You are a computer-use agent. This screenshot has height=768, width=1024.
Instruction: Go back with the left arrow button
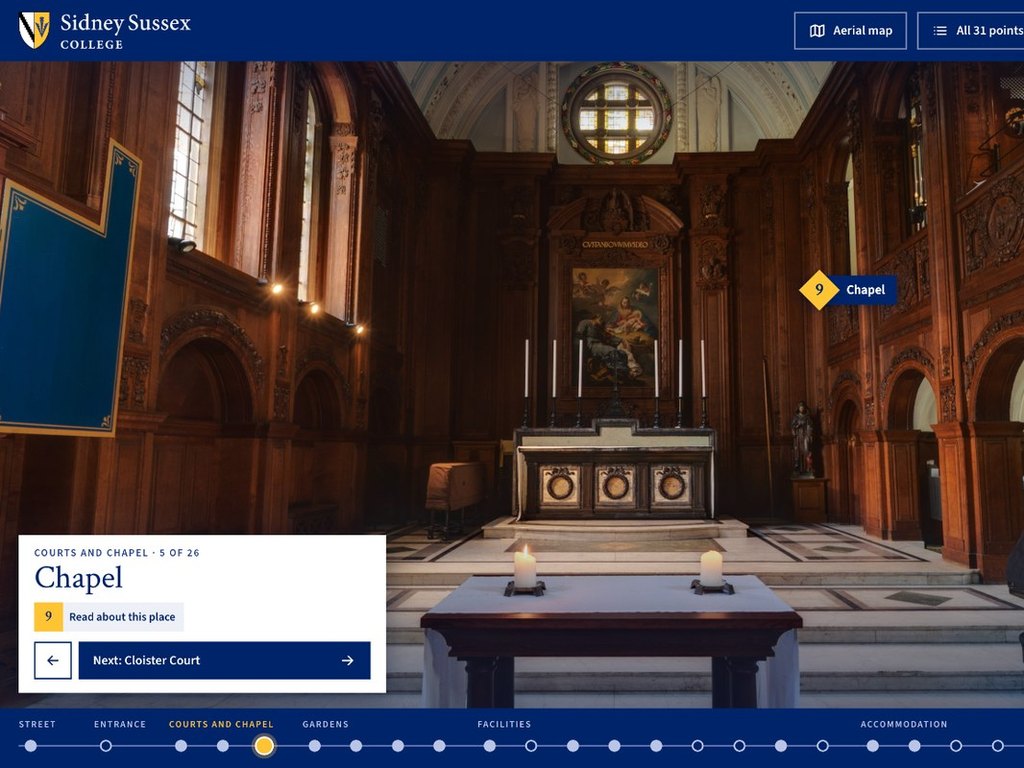(x=53, y=660)
